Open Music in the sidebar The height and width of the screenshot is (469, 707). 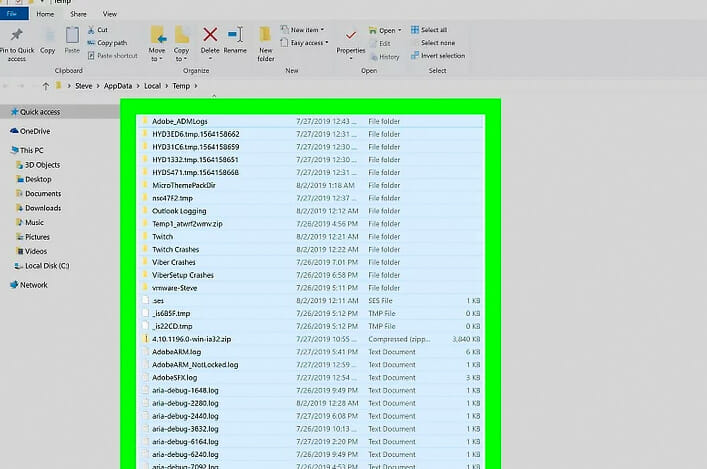(x=30, y=222)
